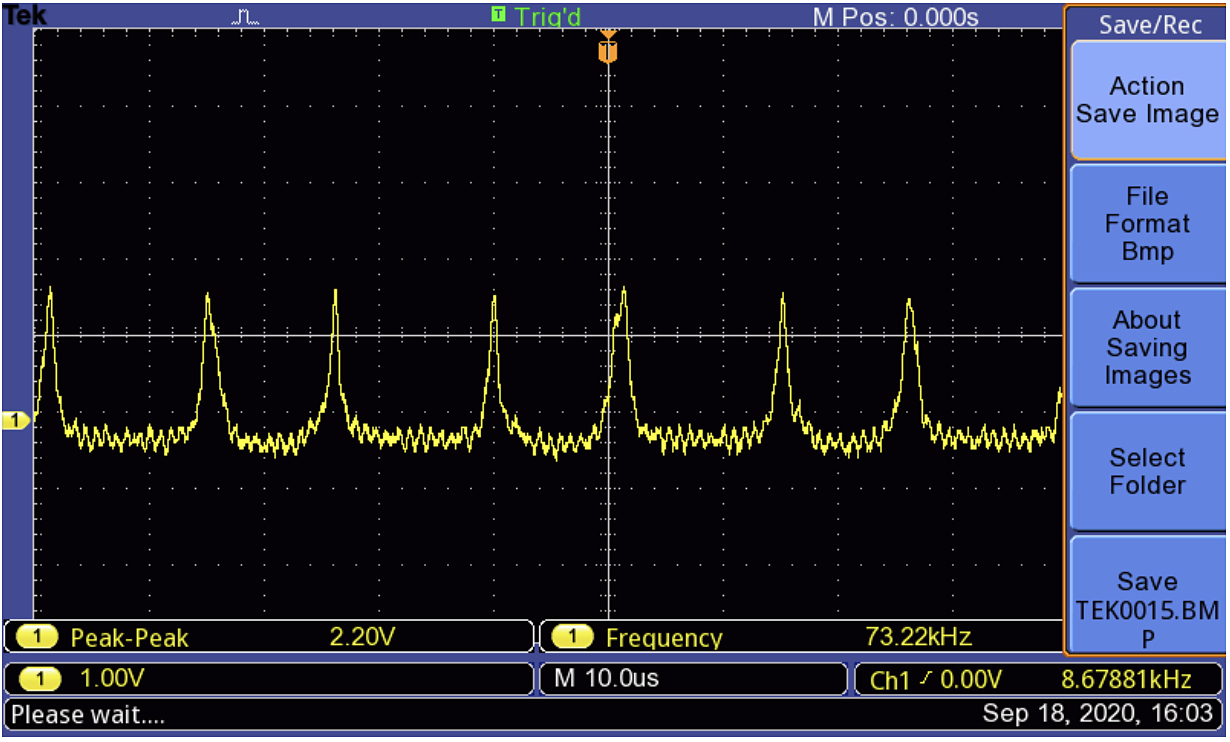The height and width of the screenshot is (742, 1230).
Task: Click the orange trigger position marker
Action: pyautogui.click(x=608, y=49)
